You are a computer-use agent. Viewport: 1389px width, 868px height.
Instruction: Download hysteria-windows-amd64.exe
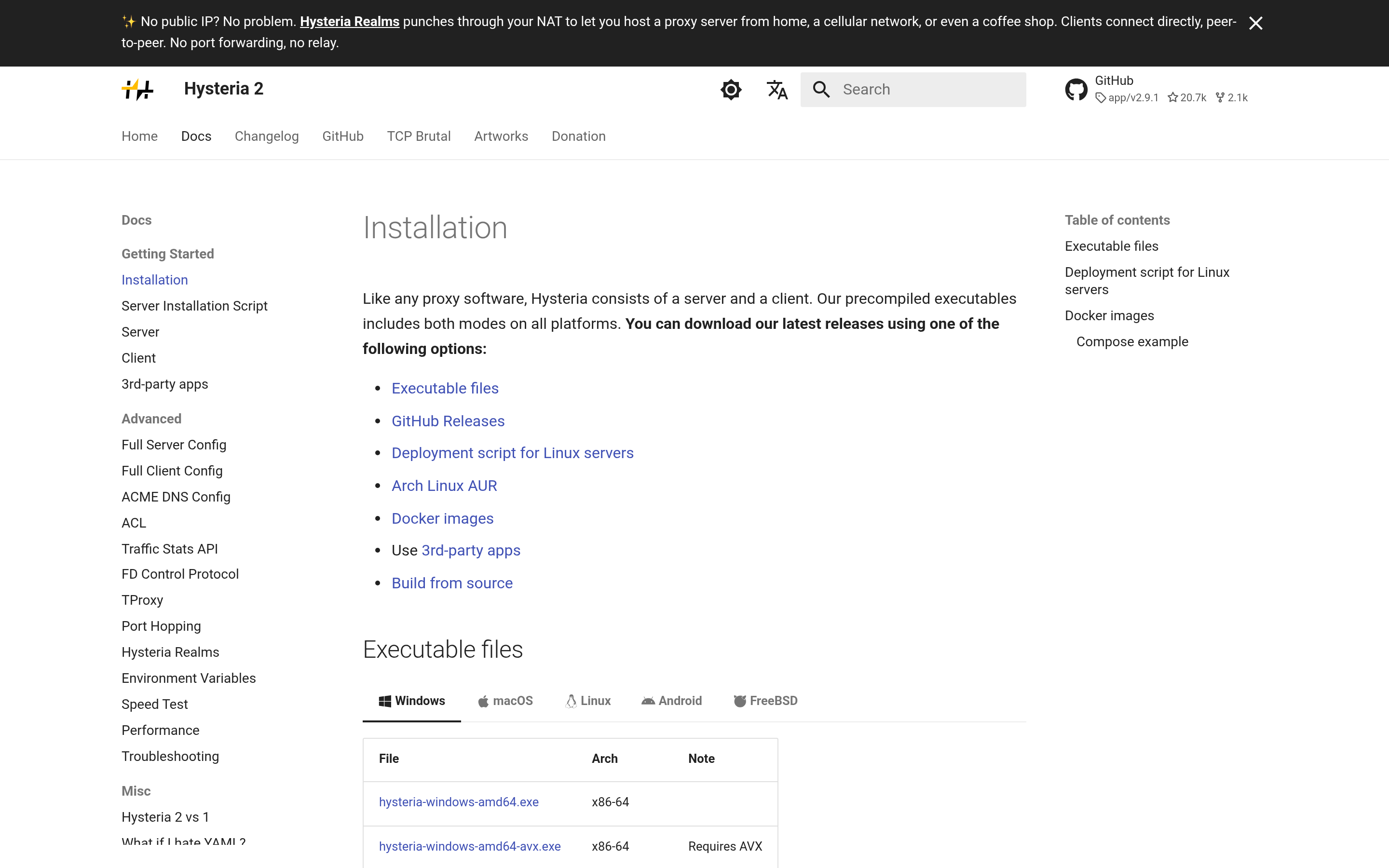coord(459,802)
